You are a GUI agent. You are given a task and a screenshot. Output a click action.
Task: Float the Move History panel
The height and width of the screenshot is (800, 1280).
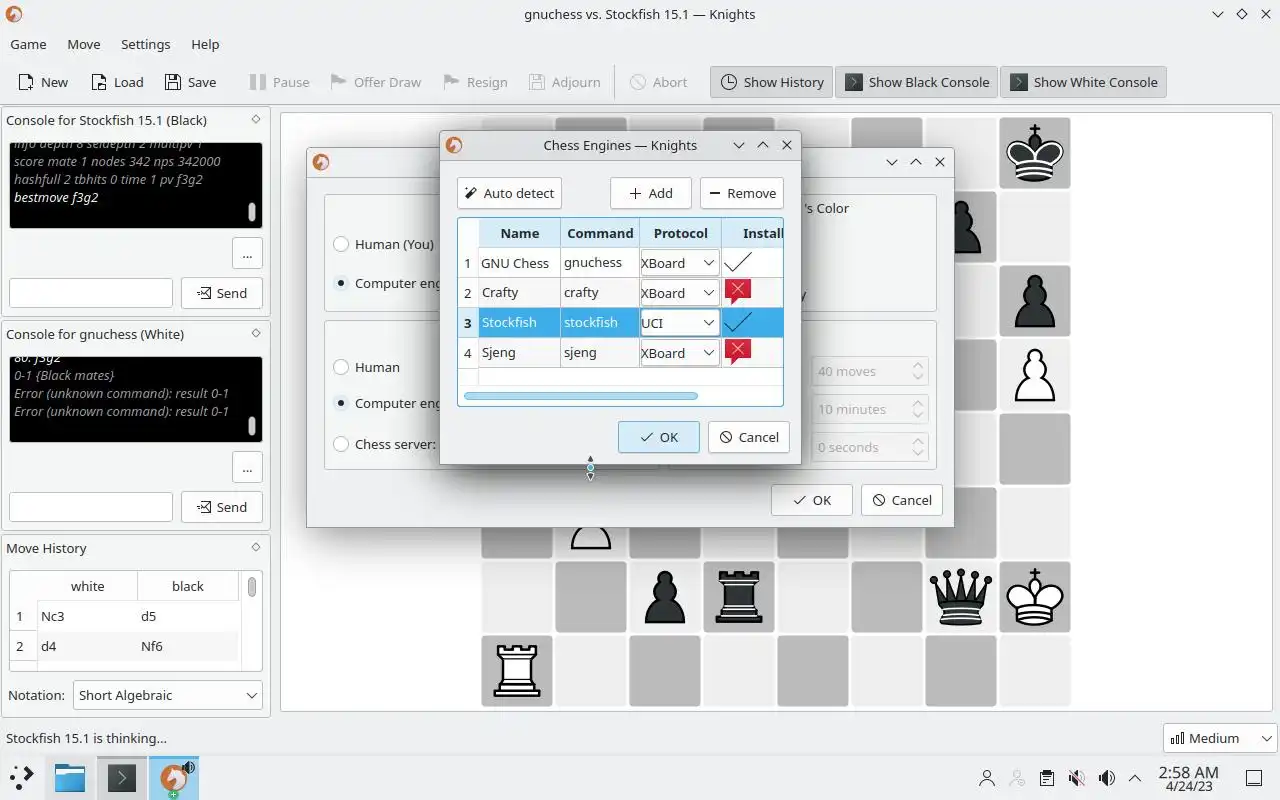256,547
